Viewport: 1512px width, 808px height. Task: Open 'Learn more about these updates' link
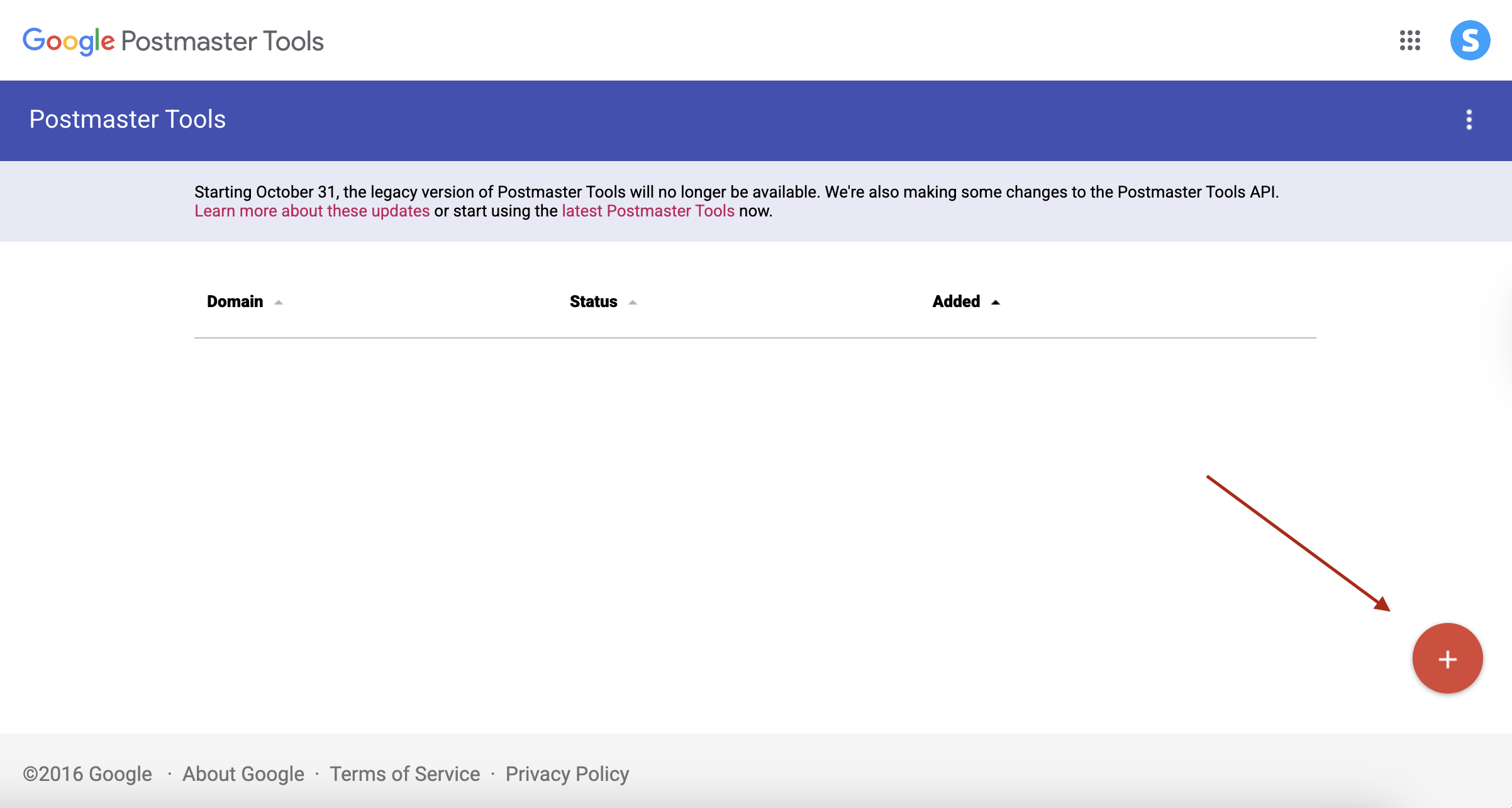coord(312,211)
